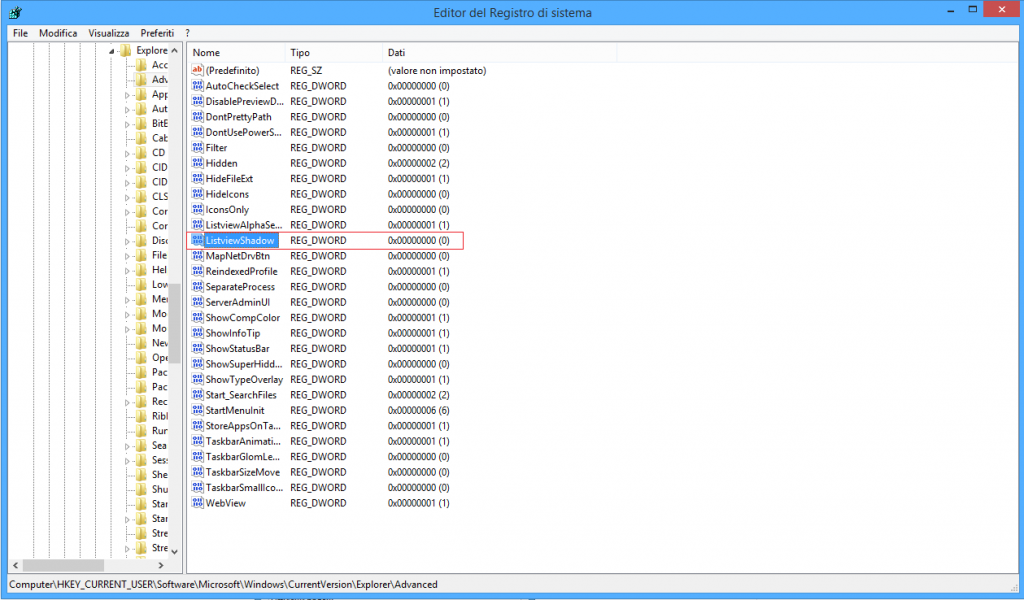
Task: Select the Ribl key in tree
Action: point(159,416)
